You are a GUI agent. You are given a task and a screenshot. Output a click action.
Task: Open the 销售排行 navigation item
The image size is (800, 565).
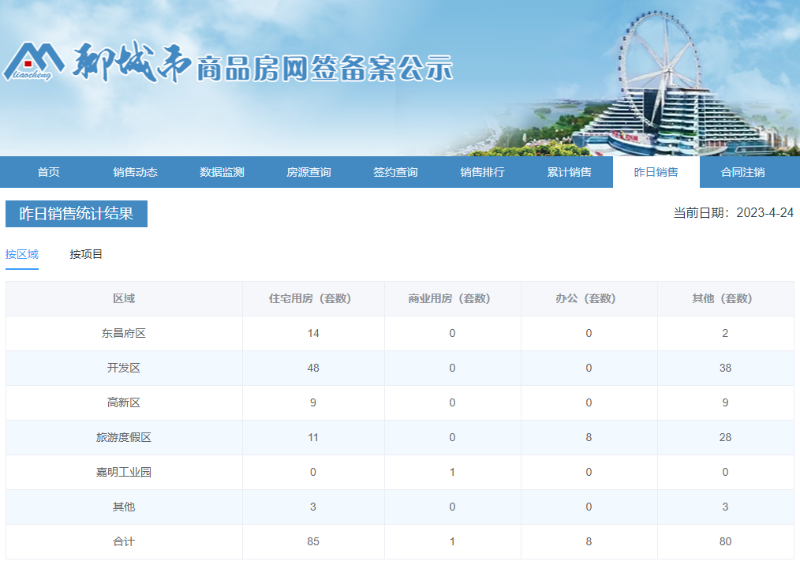coord(482,172)
